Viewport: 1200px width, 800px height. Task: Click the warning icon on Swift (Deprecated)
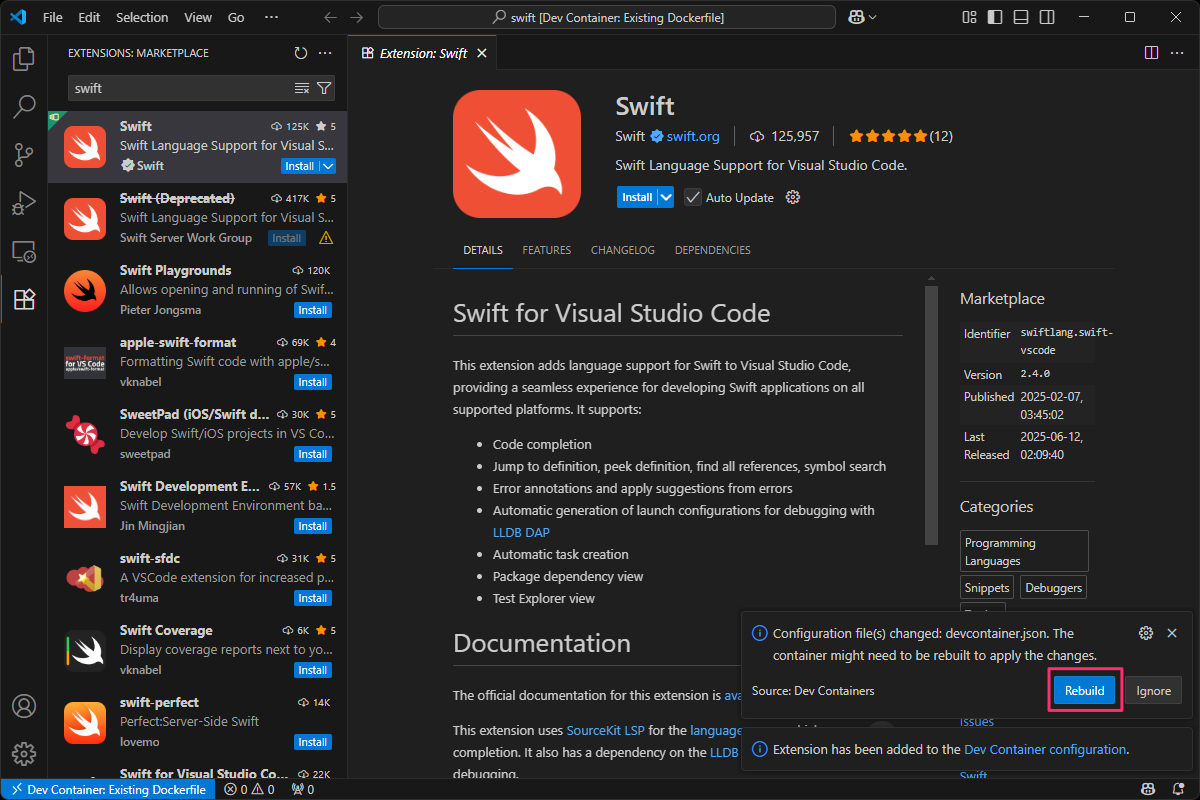coord(326,238)
